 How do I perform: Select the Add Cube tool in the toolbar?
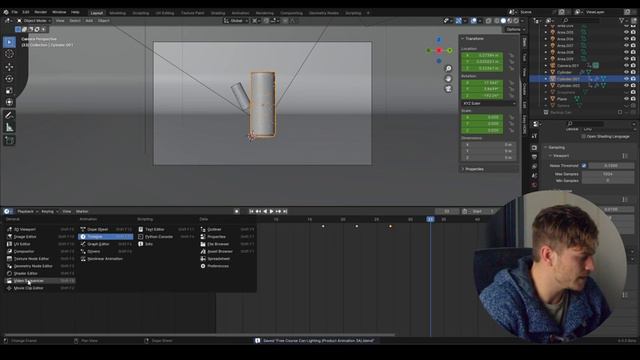tap(9, 140)
